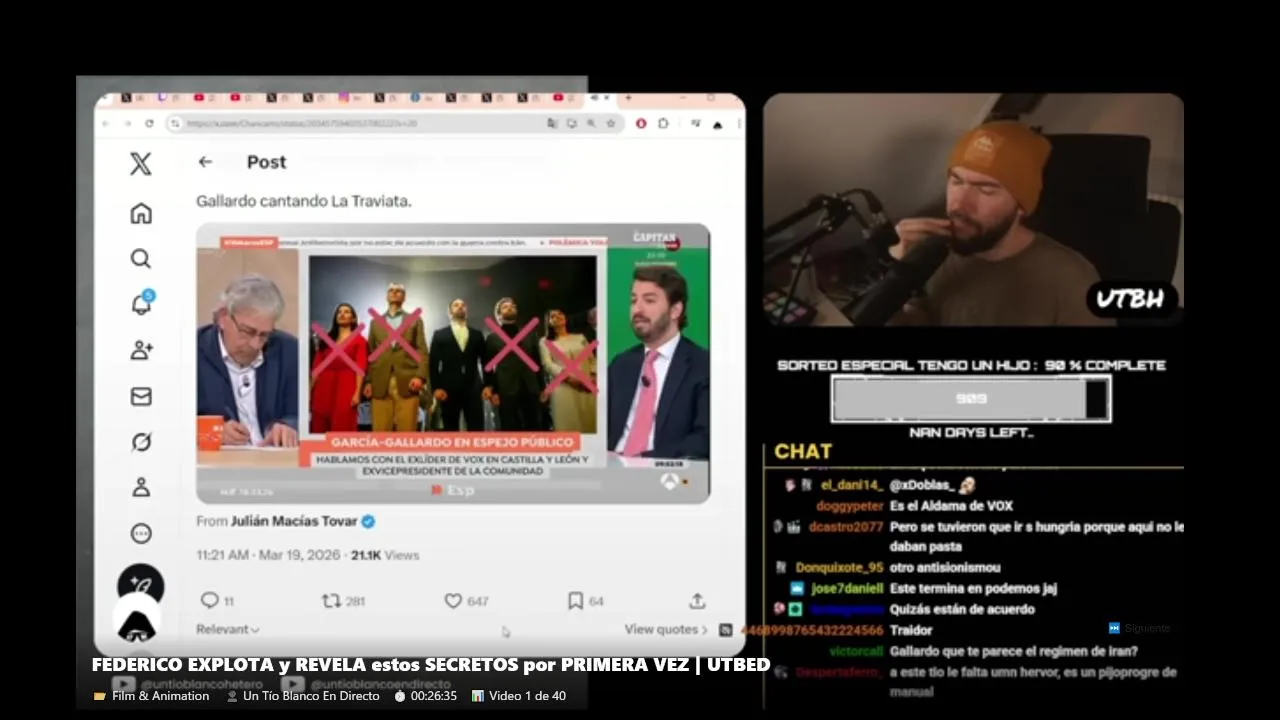Open the More circle icon in sidebar
This screenshot has width=1280, height=720.
(141, 533)
